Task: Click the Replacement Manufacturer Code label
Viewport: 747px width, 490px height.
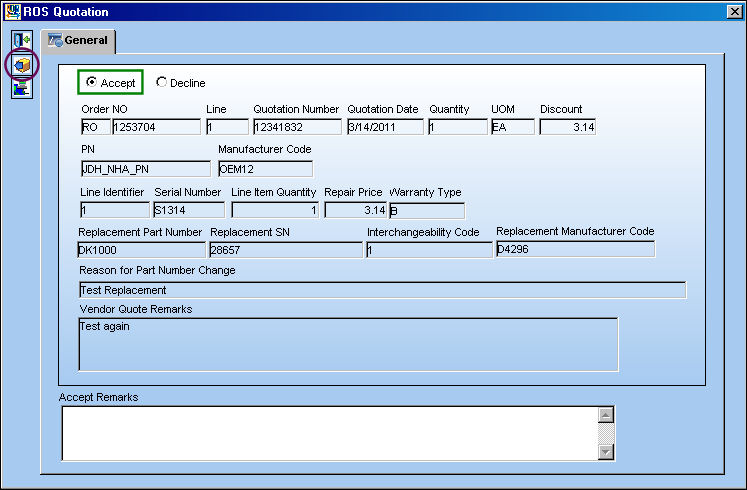Action: pos(575,231)
